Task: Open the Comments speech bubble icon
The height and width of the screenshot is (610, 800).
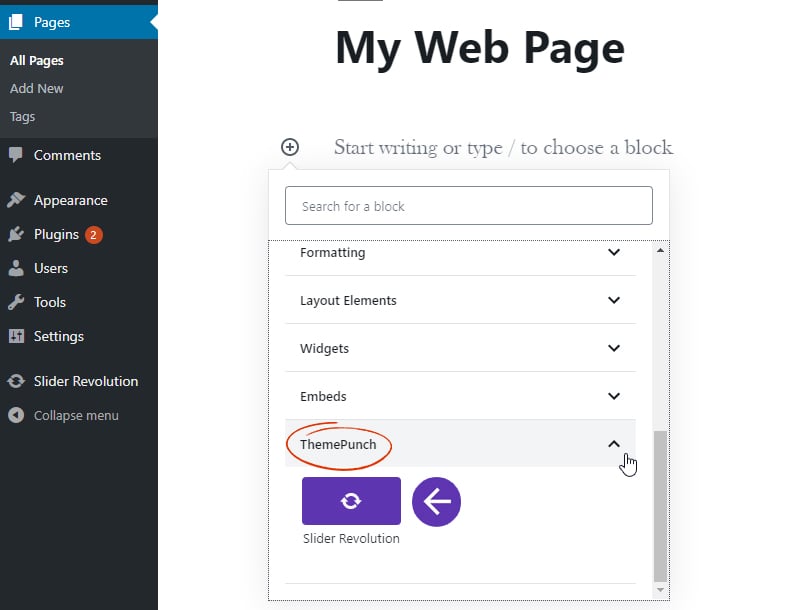Action: pos(16,155)
